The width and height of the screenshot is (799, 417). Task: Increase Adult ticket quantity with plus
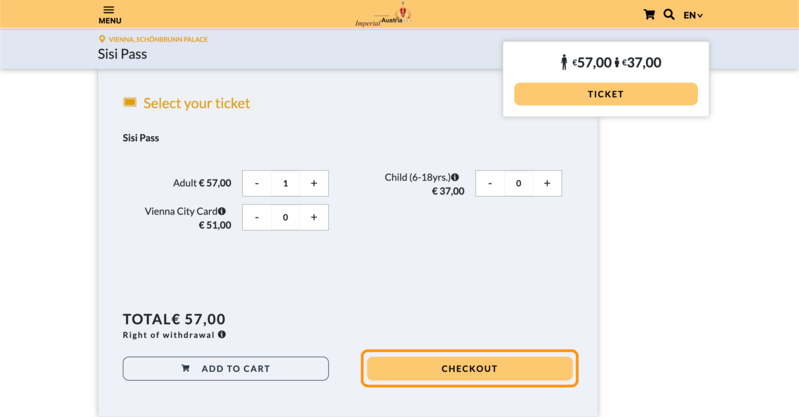(x=314, y=183)
